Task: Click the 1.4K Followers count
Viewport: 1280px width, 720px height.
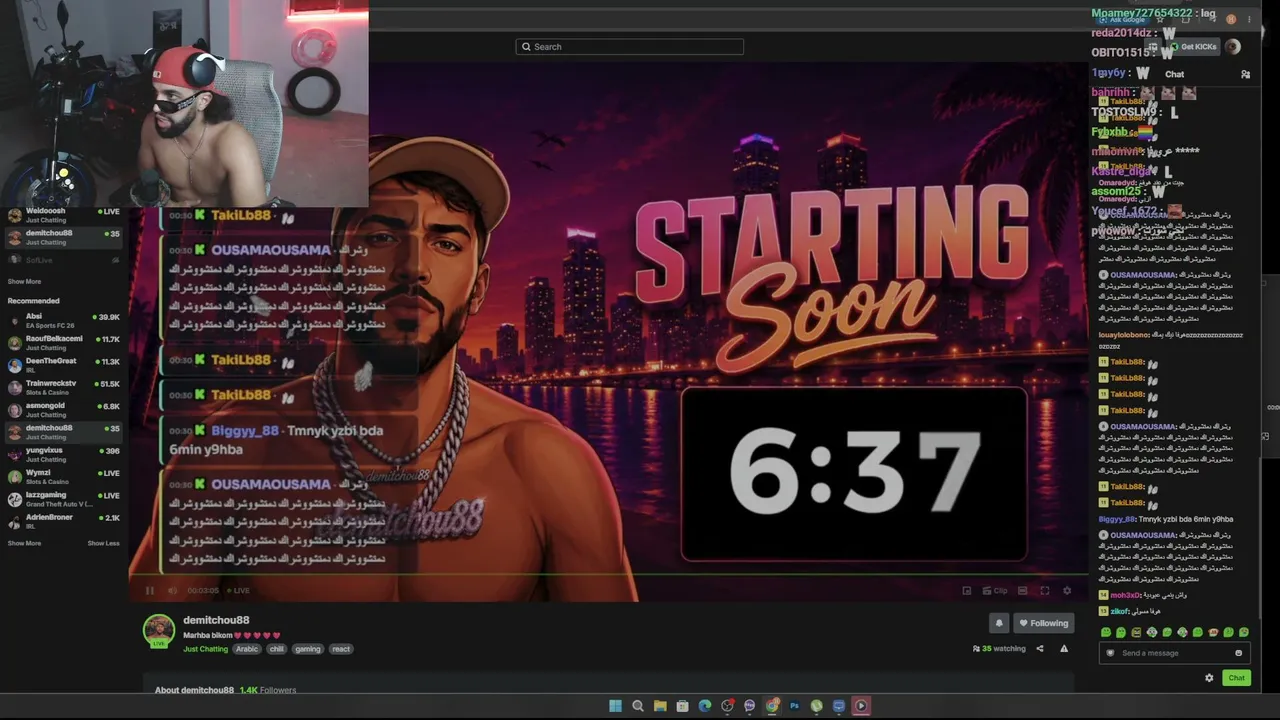Action: point(268,690)
